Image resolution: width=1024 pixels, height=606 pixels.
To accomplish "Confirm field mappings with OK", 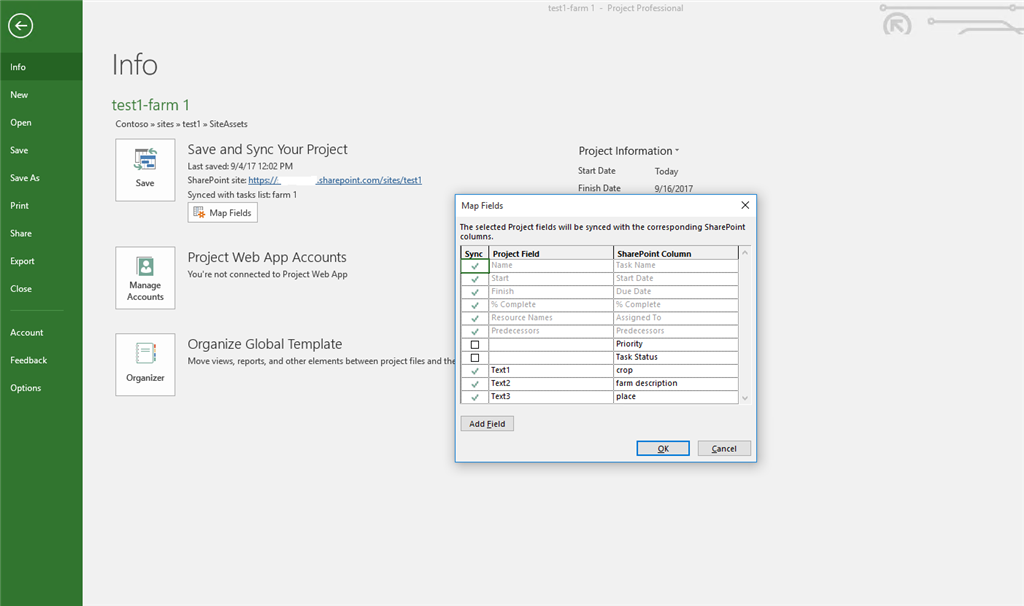I will click(x=662, y=448).
